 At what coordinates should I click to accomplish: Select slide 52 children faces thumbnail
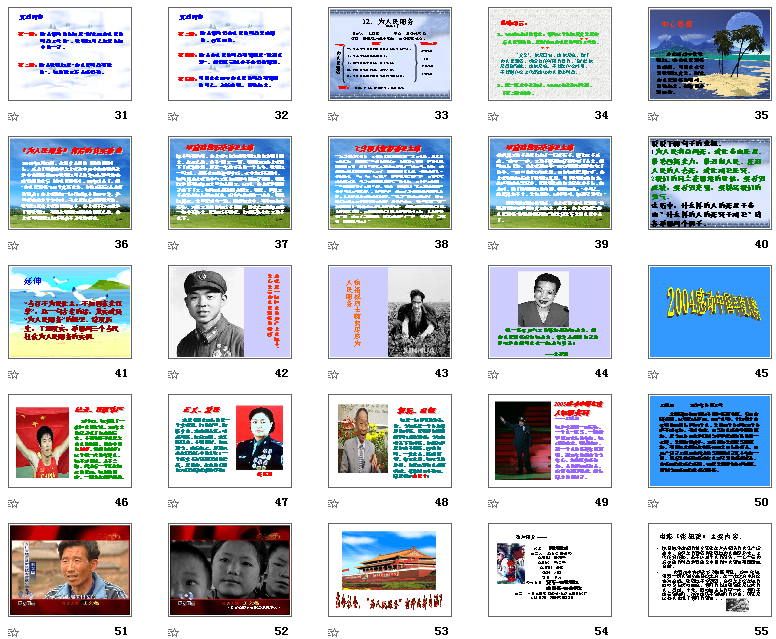point(230,570)
